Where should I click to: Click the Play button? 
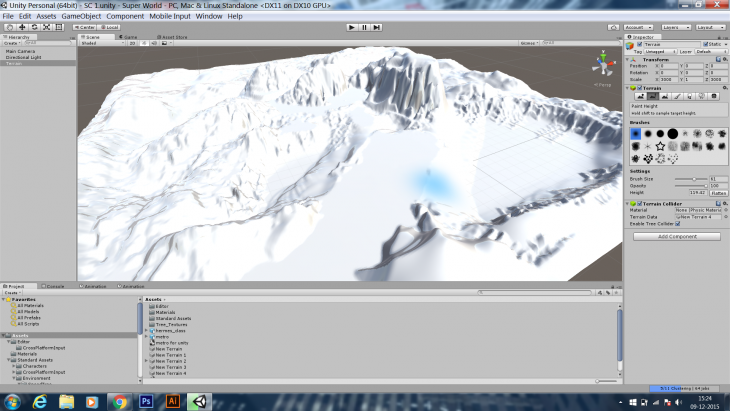pyautogui.click(x=351, y=27)
